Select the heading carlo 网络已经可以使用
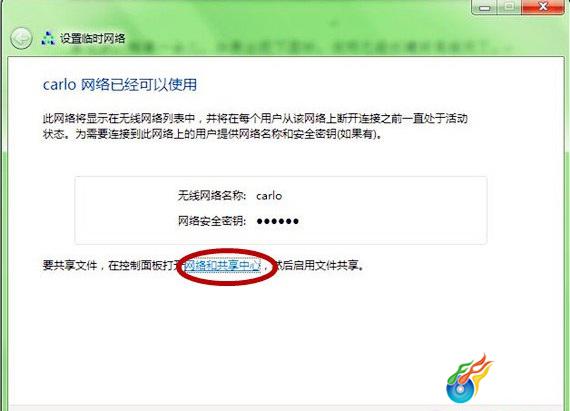Viewport: 570px width, 411px height. [120, 85]
